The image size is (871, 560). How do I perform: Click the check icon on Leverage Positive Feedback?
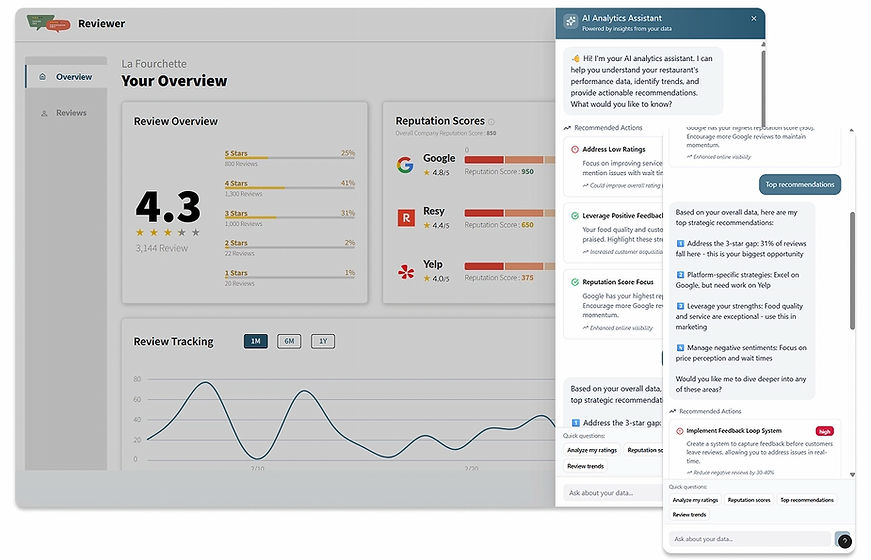point(575,216)
